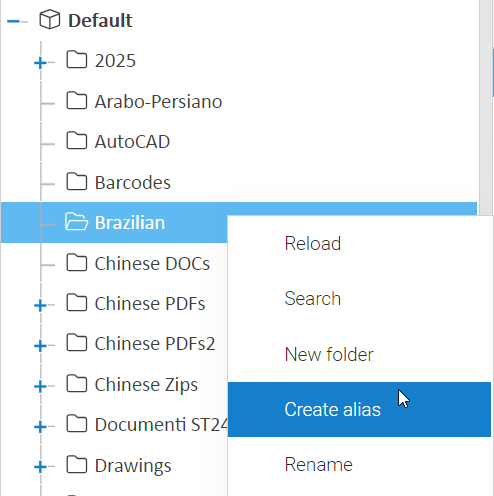The image size is (494, 496).
Task: Expand the 2025 folder
Action: 40,62
